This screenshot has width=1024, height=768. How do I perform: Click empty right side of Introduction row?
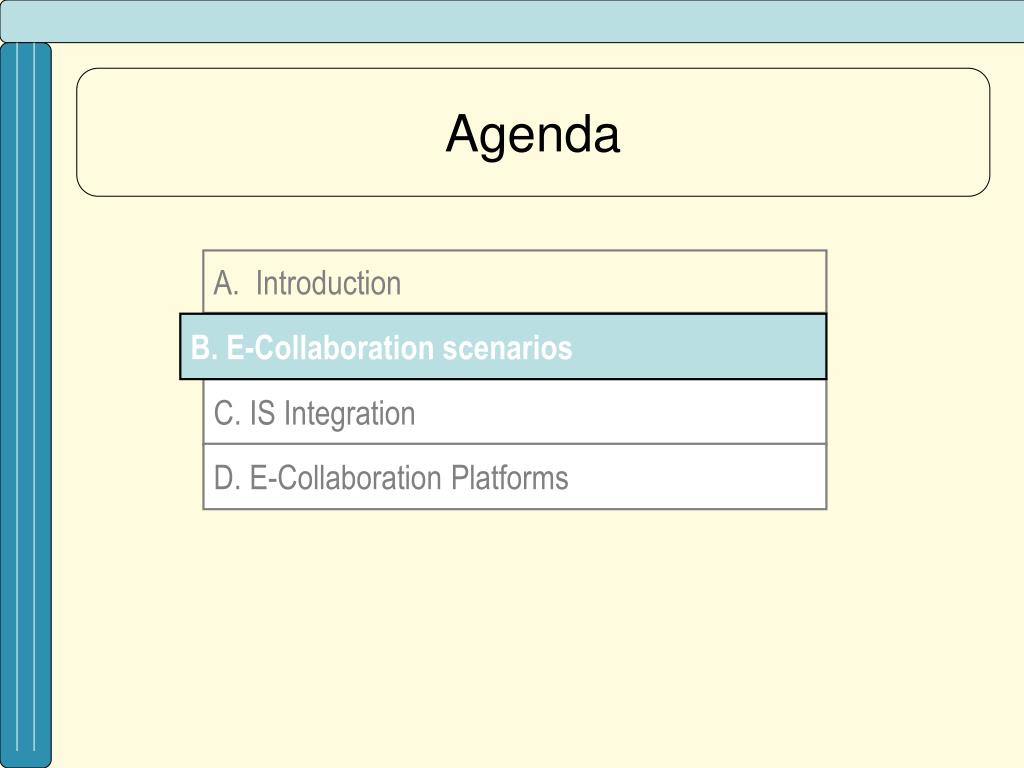click(x=614, y=282)
